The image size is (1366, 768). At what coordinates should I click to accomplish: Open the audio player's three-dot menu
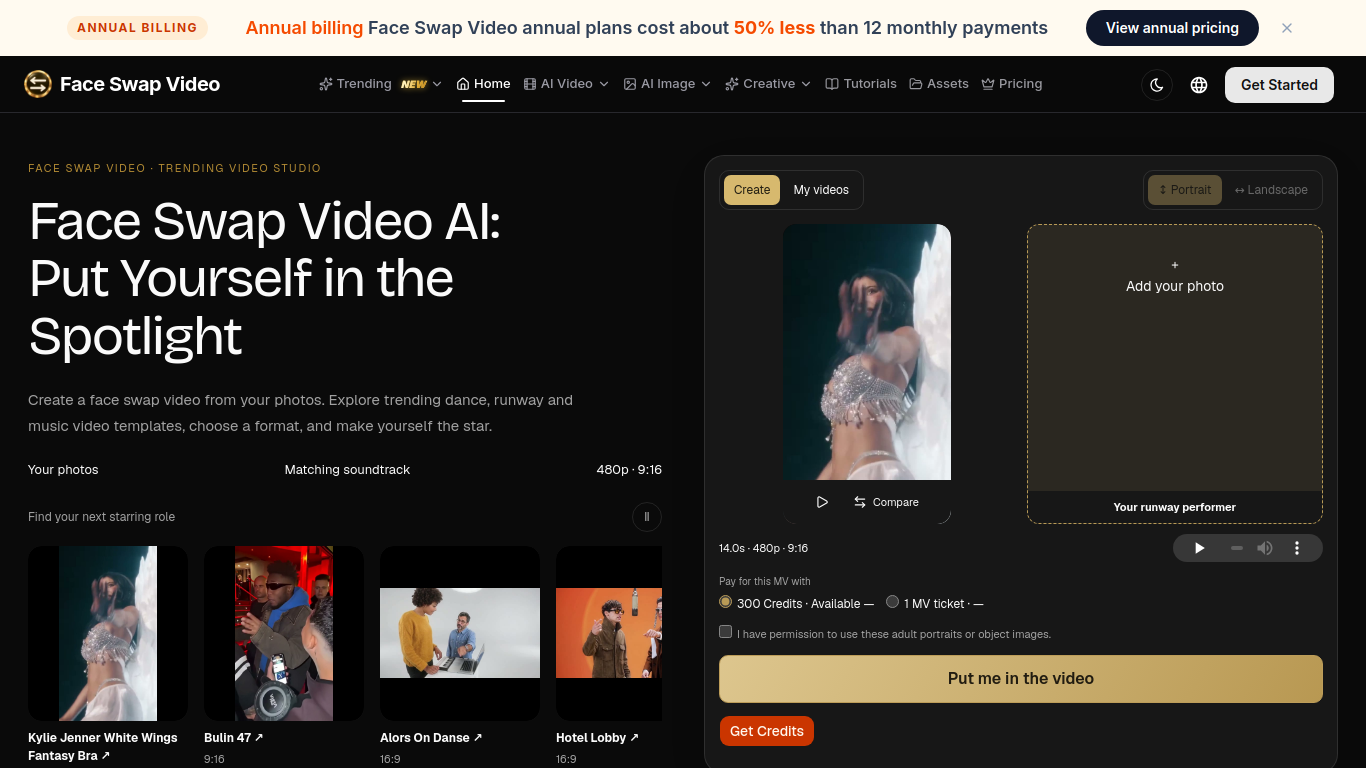tap(1297, 548)
